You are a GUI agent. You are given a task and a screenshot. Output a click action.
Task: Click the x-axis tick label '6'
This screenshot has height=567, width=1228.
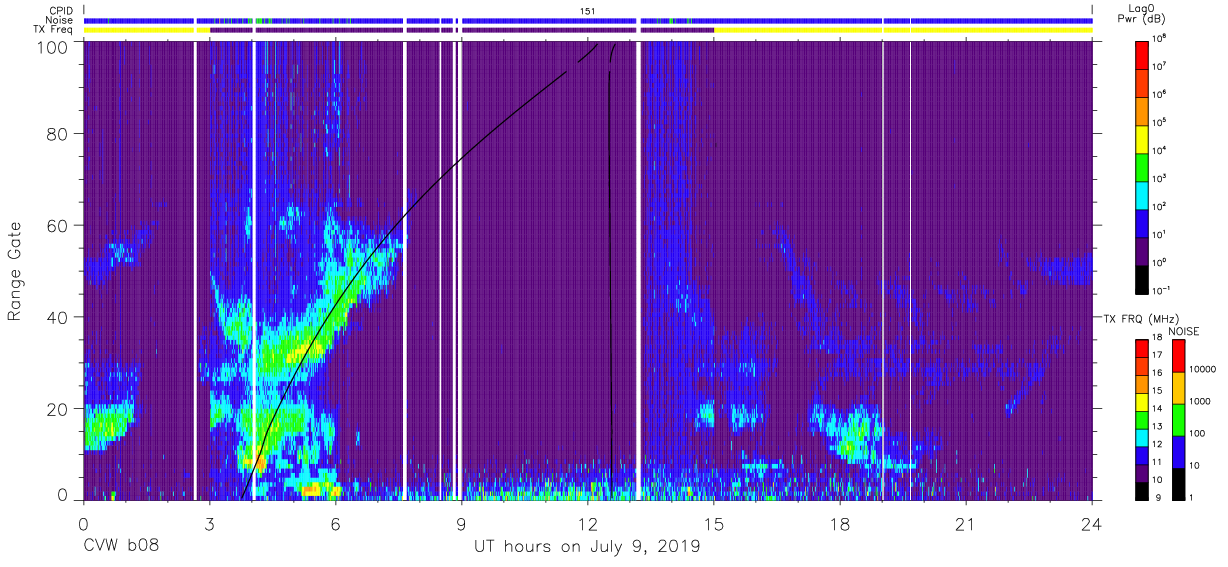coord(335,524)
